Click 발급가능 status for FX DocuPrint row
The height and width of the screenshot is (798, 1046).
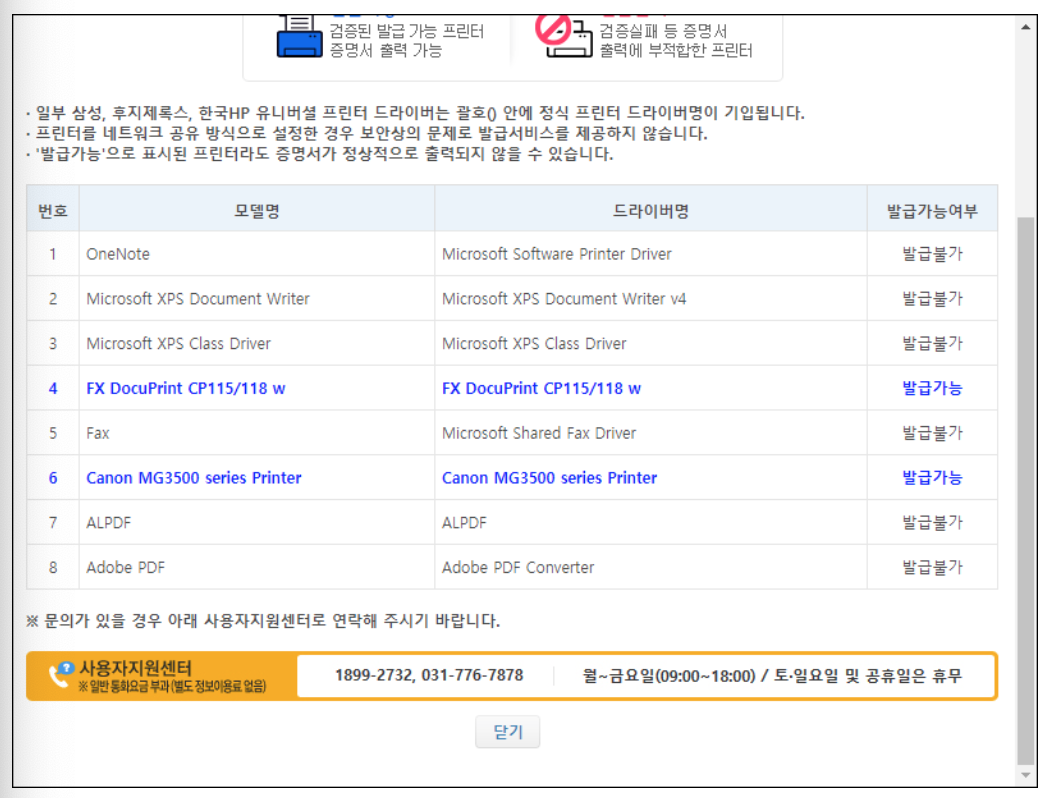(932, 388)
